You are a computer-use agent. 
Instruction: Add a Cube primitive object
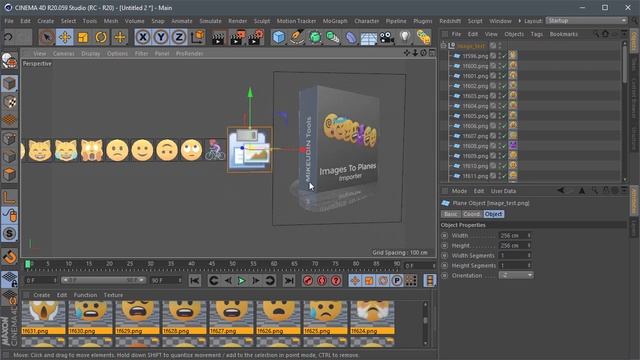coord(278,38)
